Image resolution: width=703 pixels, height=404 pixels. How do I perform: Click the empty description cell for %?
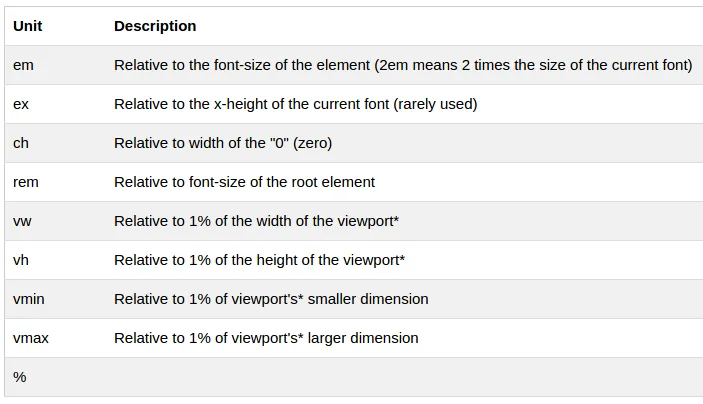[400, 377]
